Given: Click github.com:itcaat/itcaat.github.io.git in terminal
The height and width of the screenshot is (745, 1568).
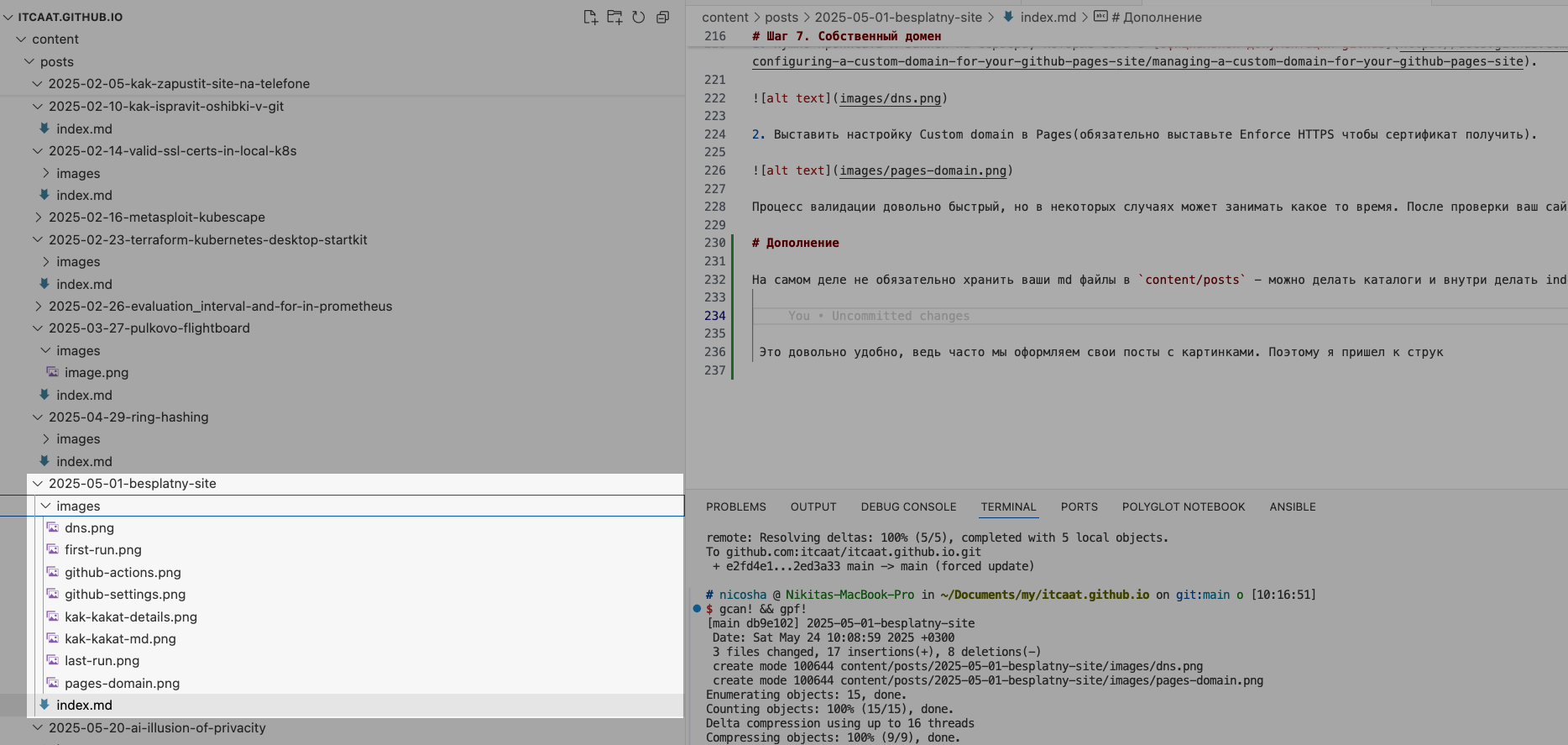Looking at the screenshot, I should point(854,552).
